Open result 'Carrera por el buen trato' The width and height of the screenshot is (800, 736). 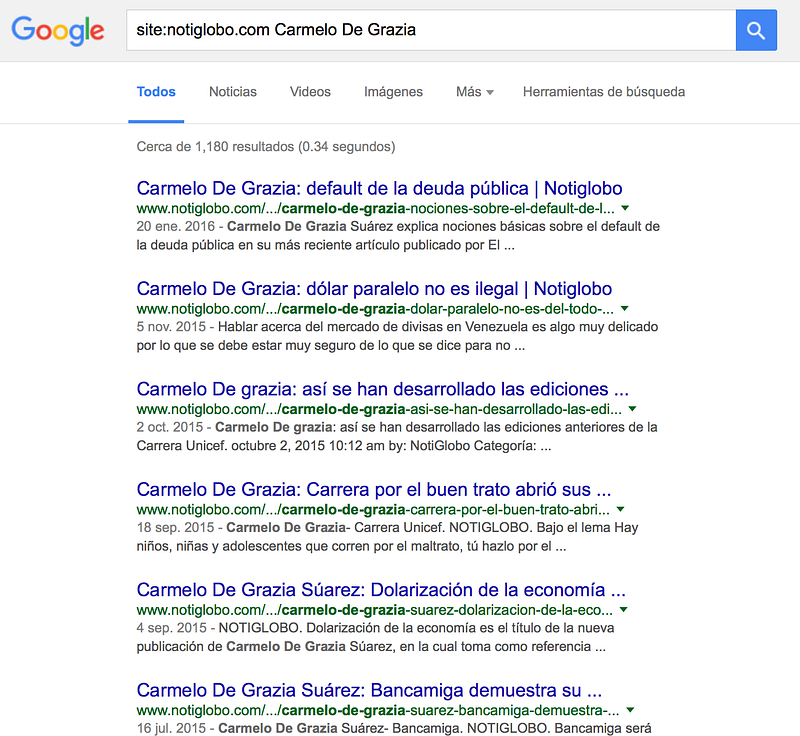(373, 490)
